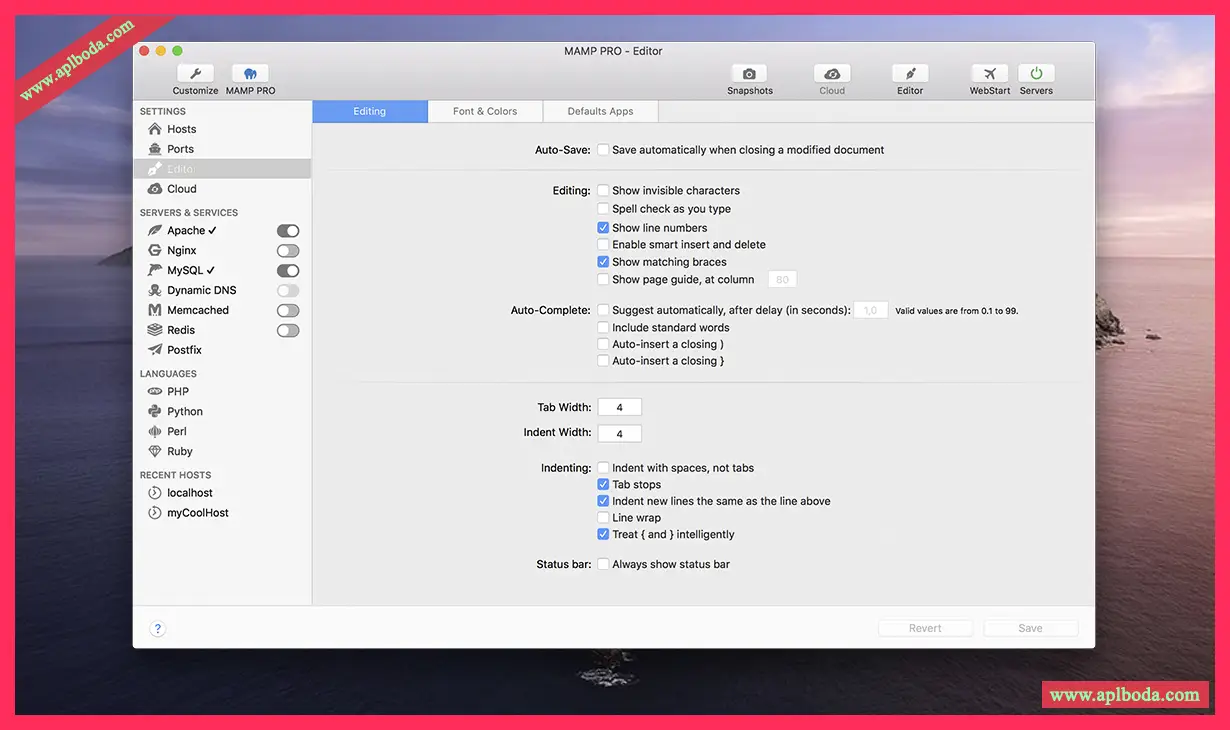The image size is (1230, 730).
Task: Enable Show invisible characters checkbox
Action: [603, 190]
